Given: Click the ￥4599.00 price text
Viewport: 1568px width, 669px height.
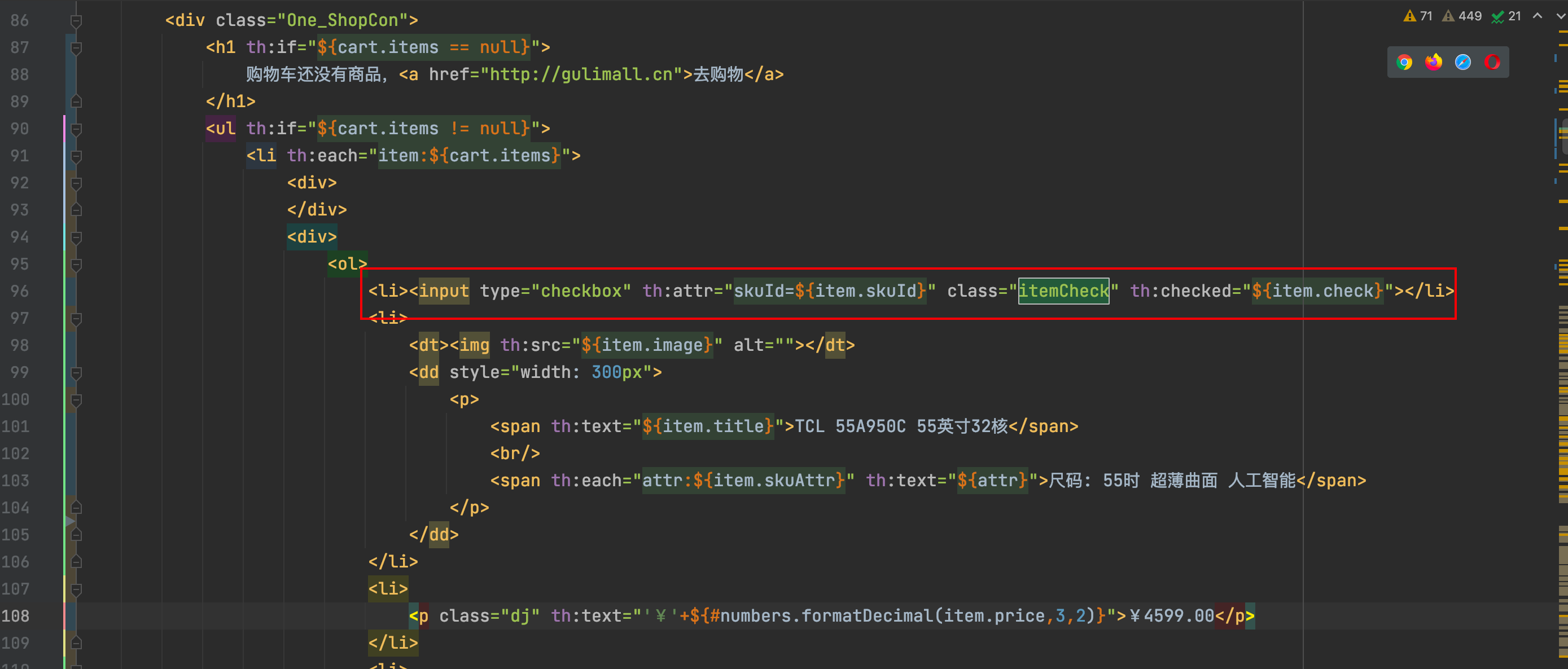Looking at the screenshot, I should click(x=1172, y=616).
